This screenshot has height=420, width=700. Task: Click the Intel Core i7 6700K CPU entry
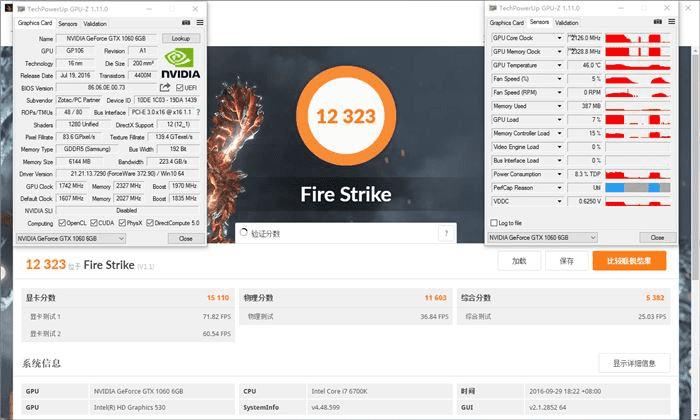coord(339,391)
